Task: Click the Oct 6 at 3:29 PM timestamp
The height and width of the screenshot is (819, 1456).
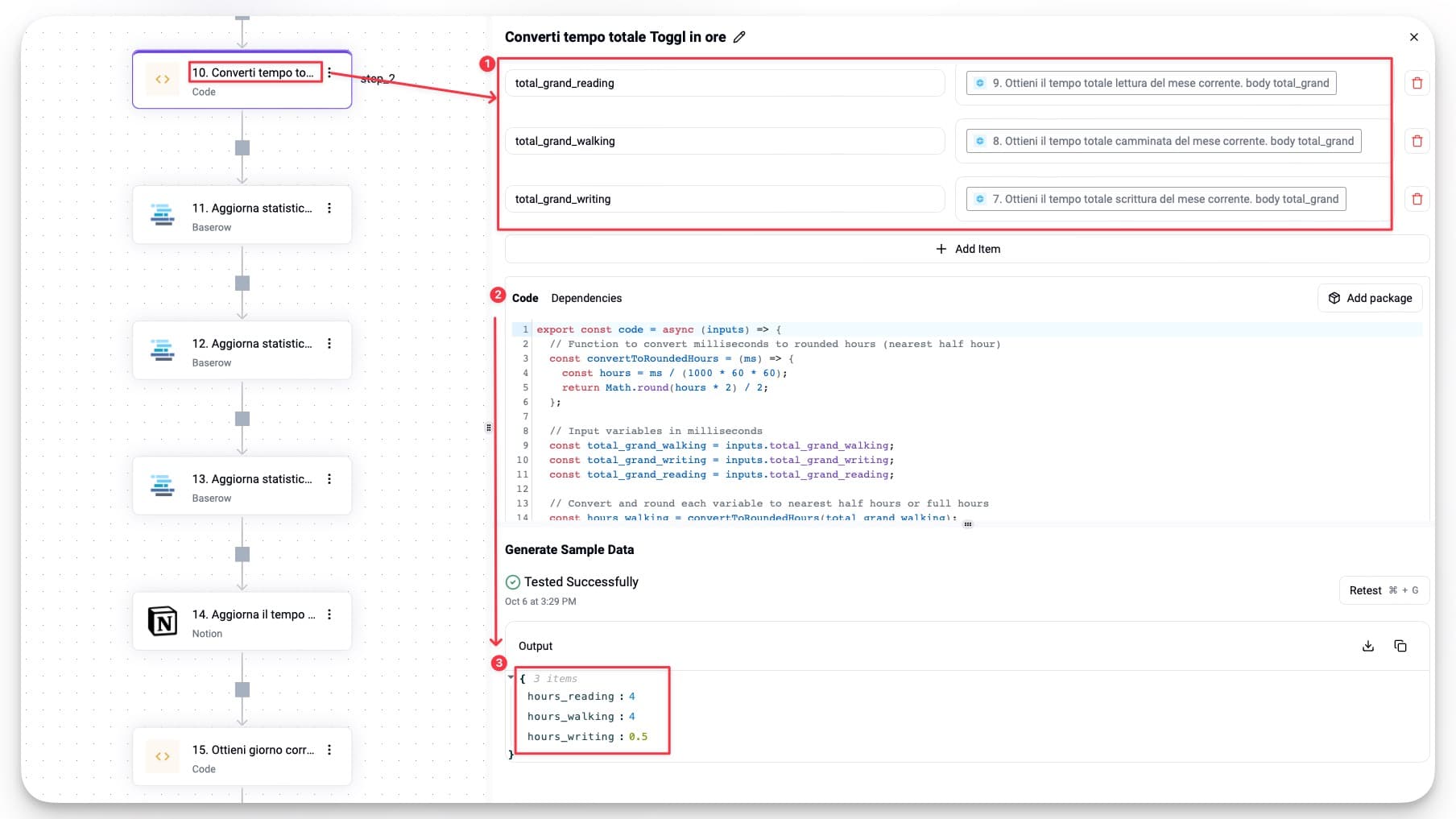Action: [540, 602]
